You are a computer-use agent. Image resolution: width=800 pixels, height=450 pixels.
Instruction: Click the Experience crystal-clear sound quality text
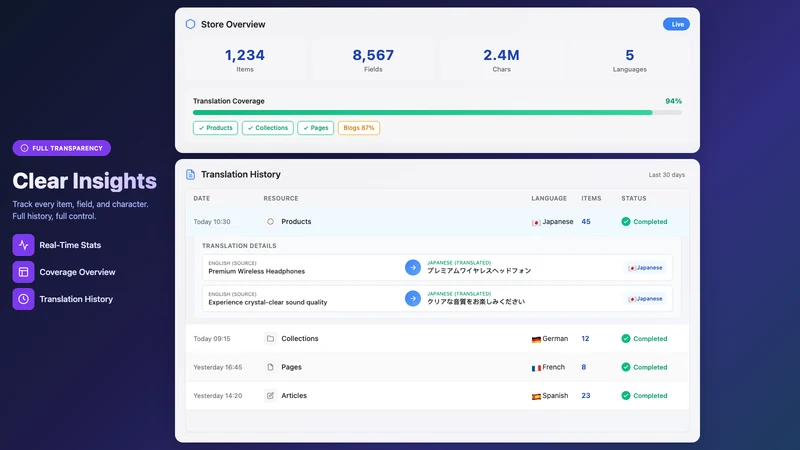click(x=268, y=302)
